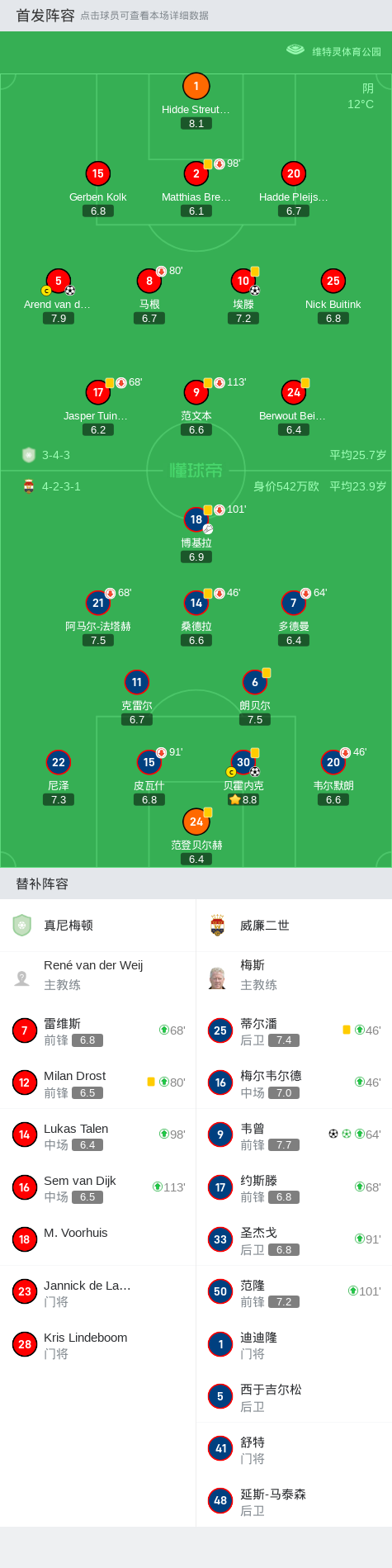Screen dimensions: 392x1568
Task: View coach 梅斯 profile photo
Action: (x=218, y=978)
